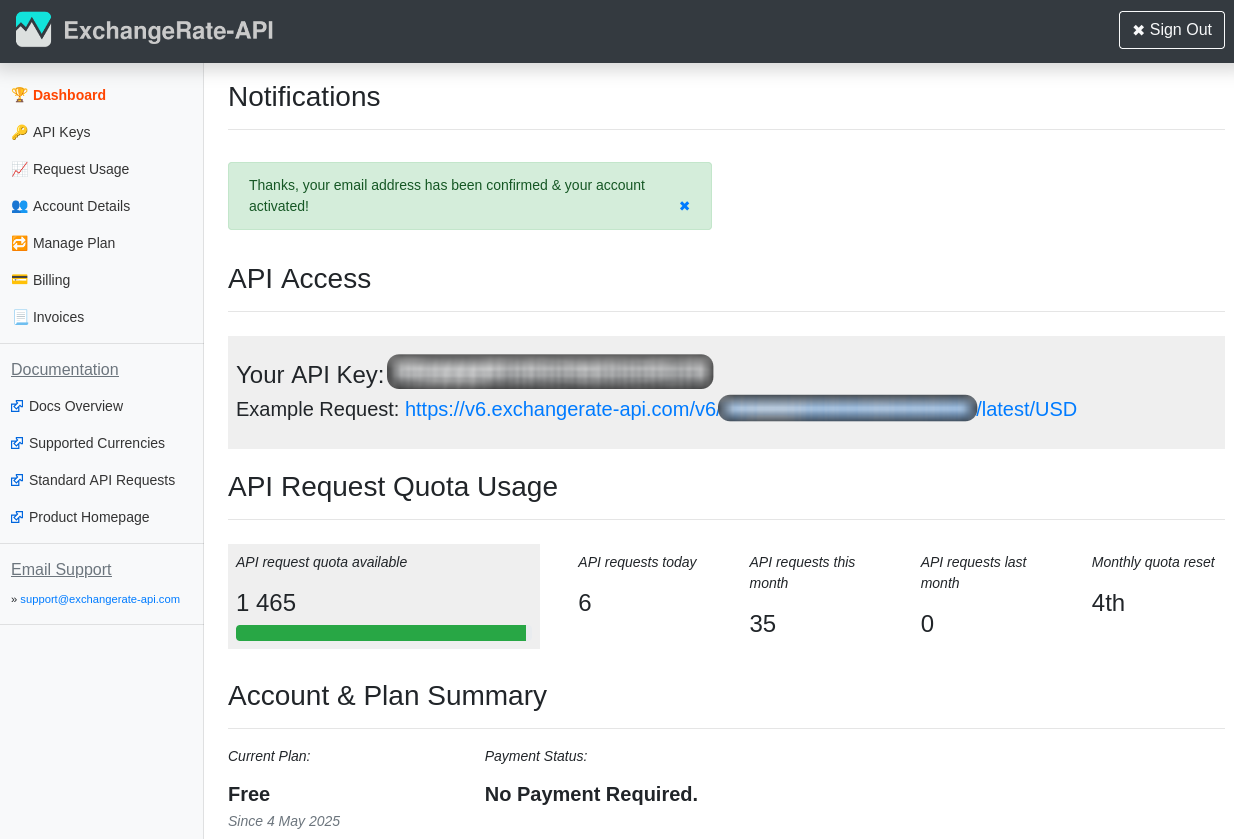Click external-link icon beside Docs Overview
Image resolution: width=1234 pixels, height=839 pixels.
pos(17,406)
